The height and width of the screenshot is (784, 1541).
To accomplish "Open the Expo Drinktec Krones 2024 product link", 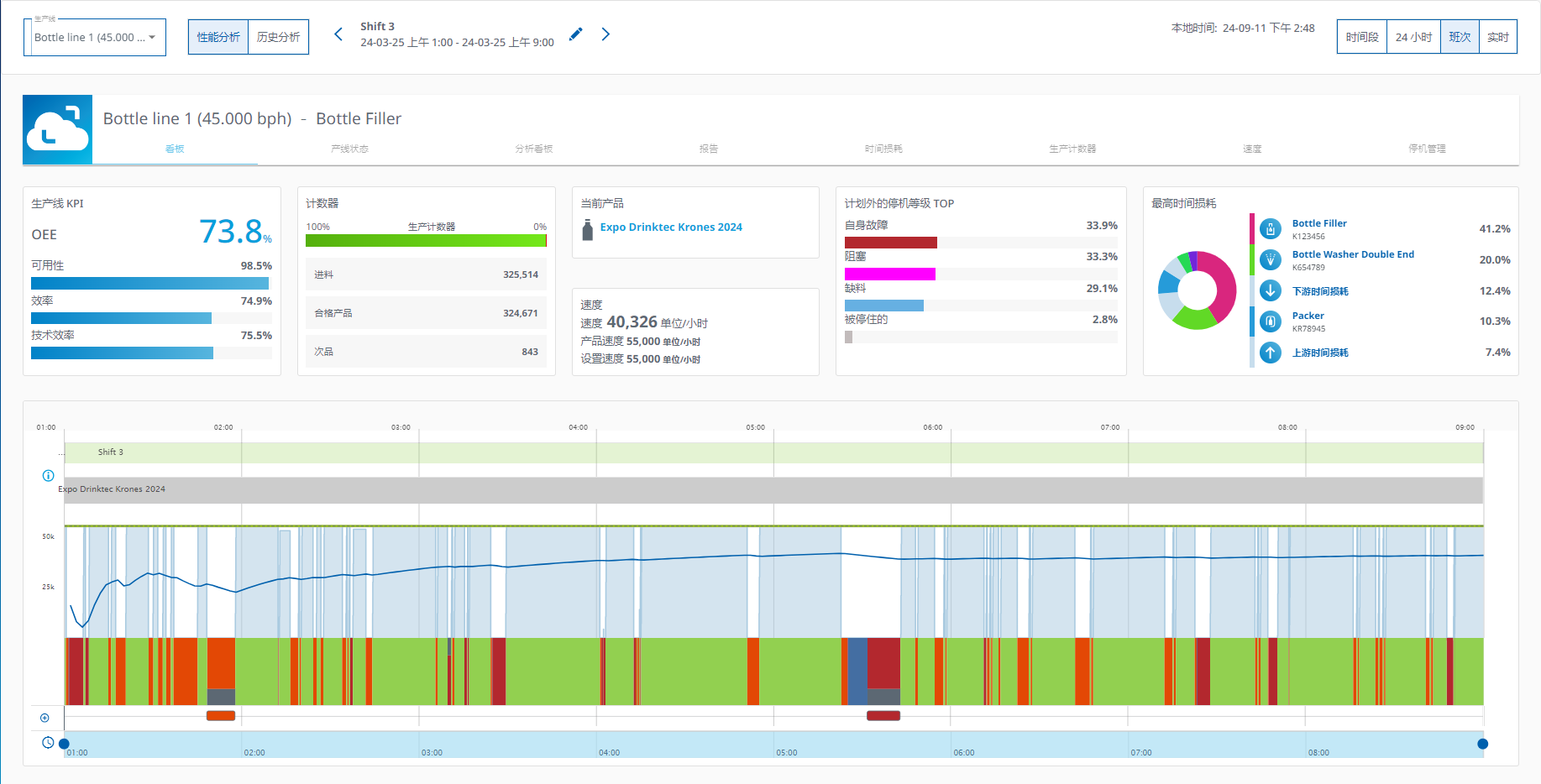I will [670, 227].
